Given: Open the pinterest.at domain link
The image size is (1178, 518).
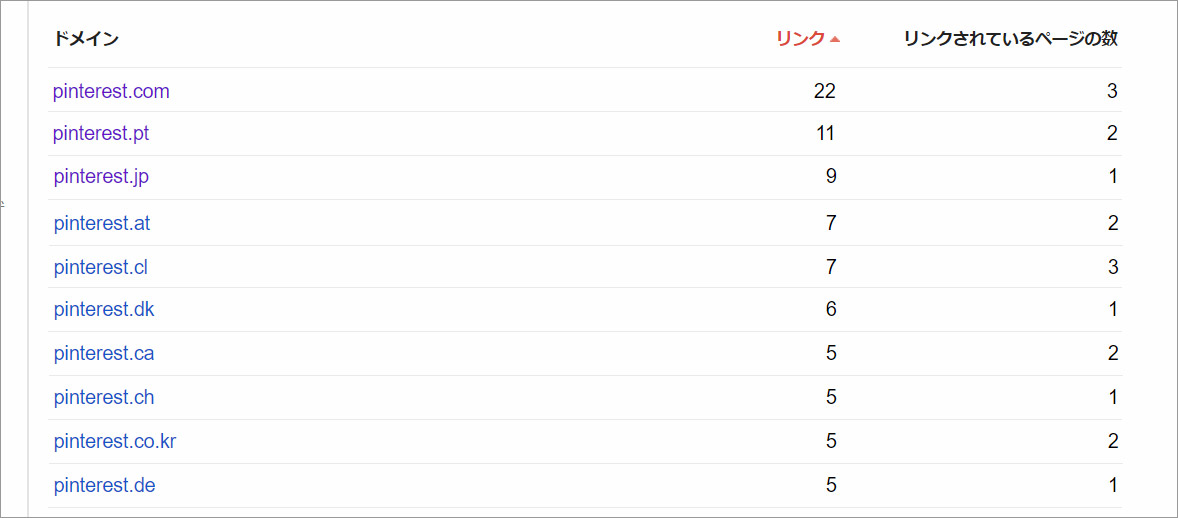Looking at the screenshot, I should click(x=102, y=223).
